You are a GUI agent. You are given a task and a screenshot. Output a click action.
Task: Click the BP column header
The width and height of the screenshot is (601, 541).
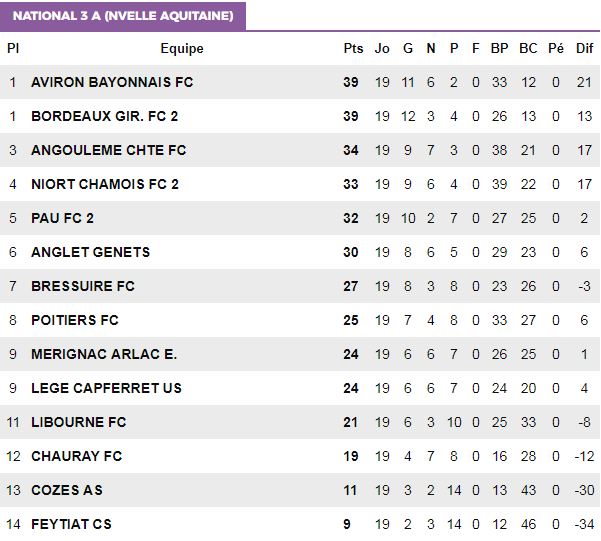pos(499,49)
